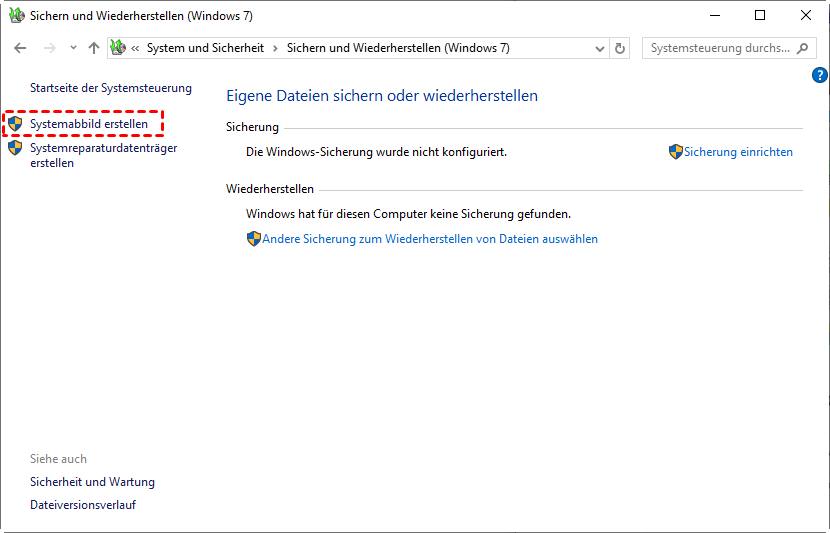The width and height of the screenshot is (830, 533).
Task: Open Dateiversionsverlauf link
Action: point(83,504)
